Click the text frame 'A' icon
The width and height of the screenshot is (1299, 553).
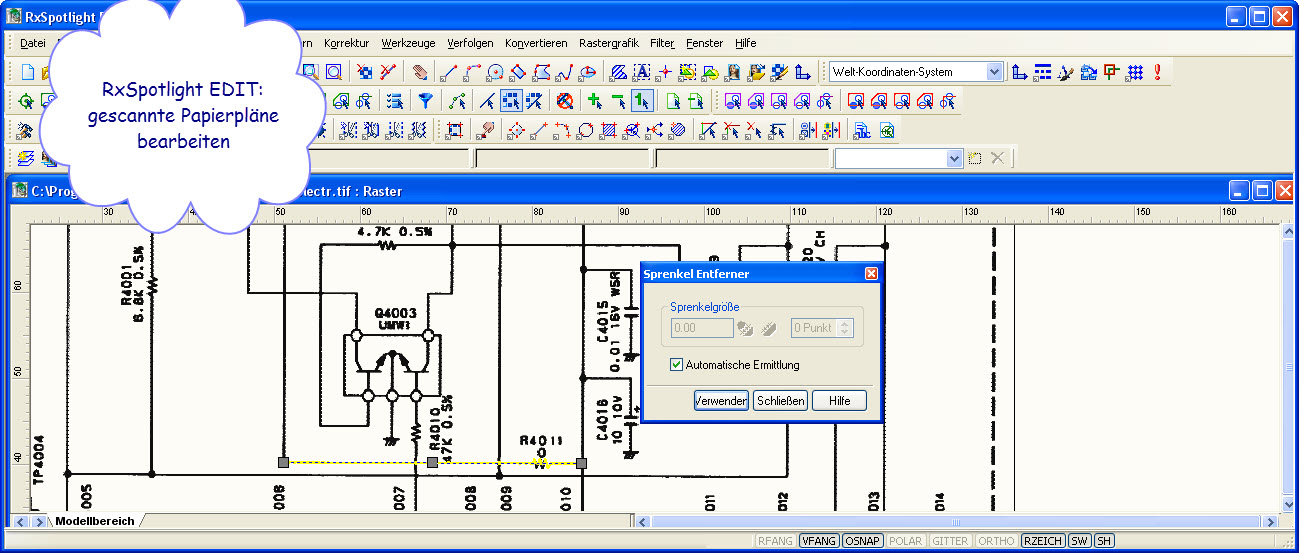(641, 72)
